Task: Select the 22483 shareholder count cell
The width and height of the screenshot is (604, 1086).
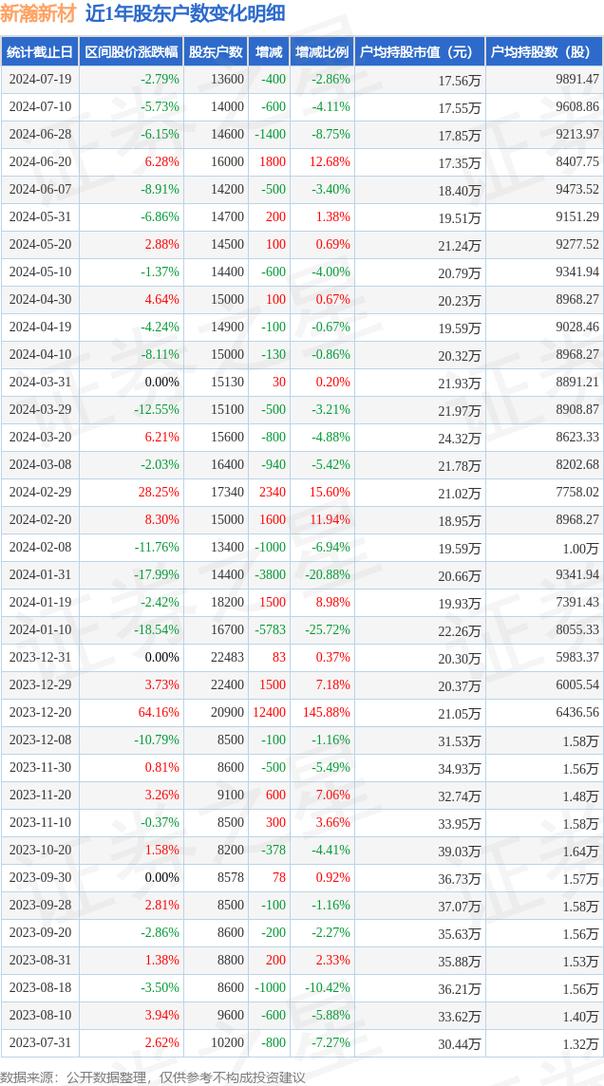Action: [223, 658]
